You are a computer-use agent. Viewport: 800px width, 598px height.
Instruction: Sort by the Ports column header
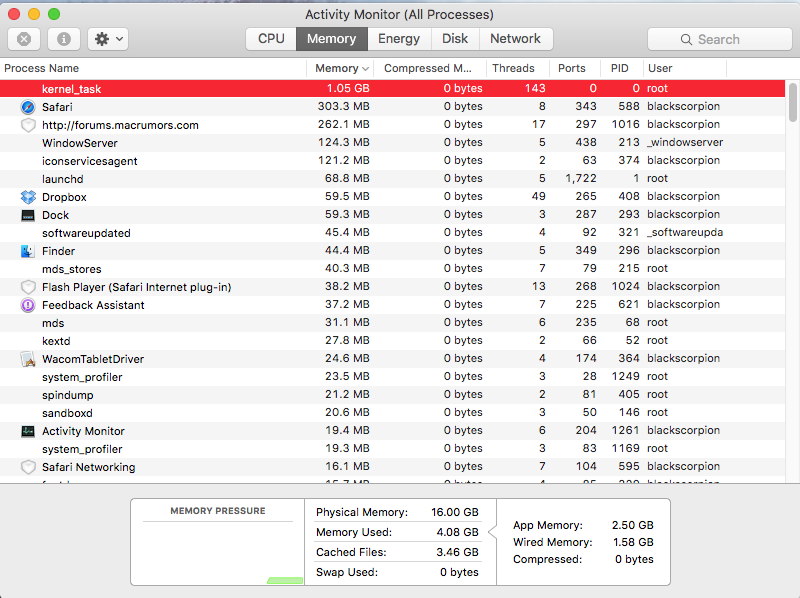[574, 68]
